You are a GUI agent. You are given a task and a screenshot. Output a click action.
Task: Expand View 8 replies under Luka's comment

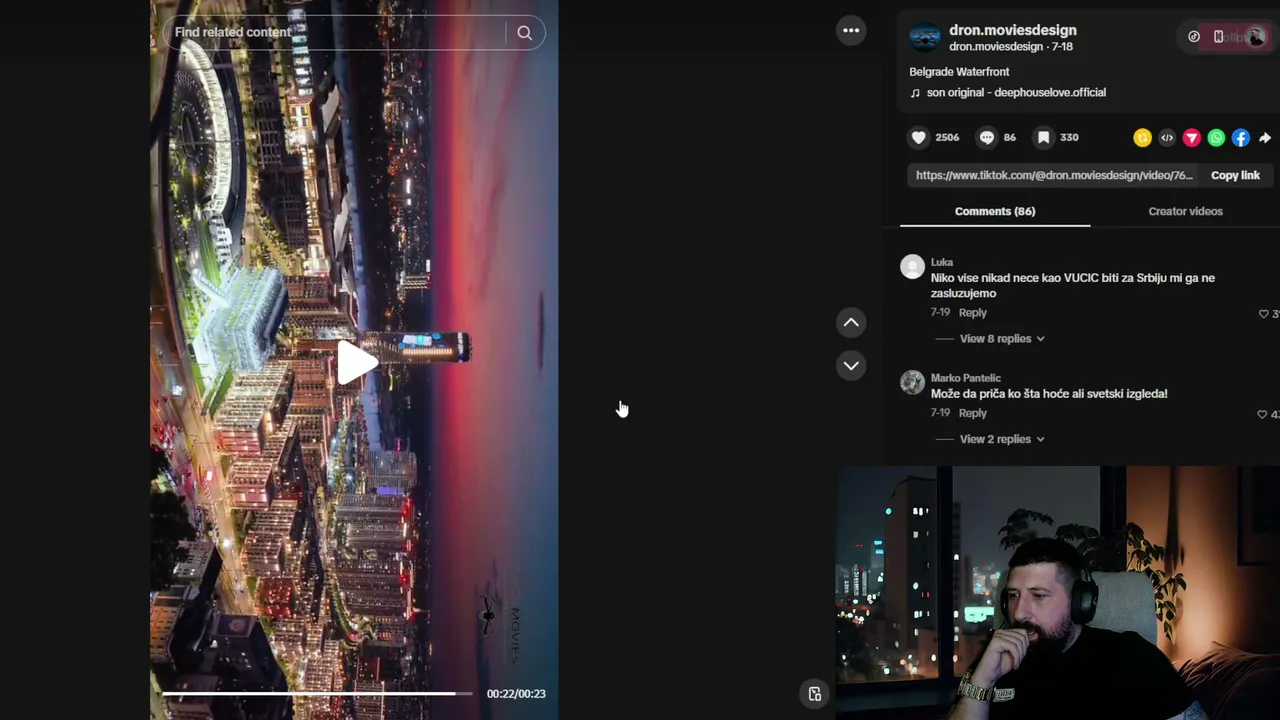1002,339
